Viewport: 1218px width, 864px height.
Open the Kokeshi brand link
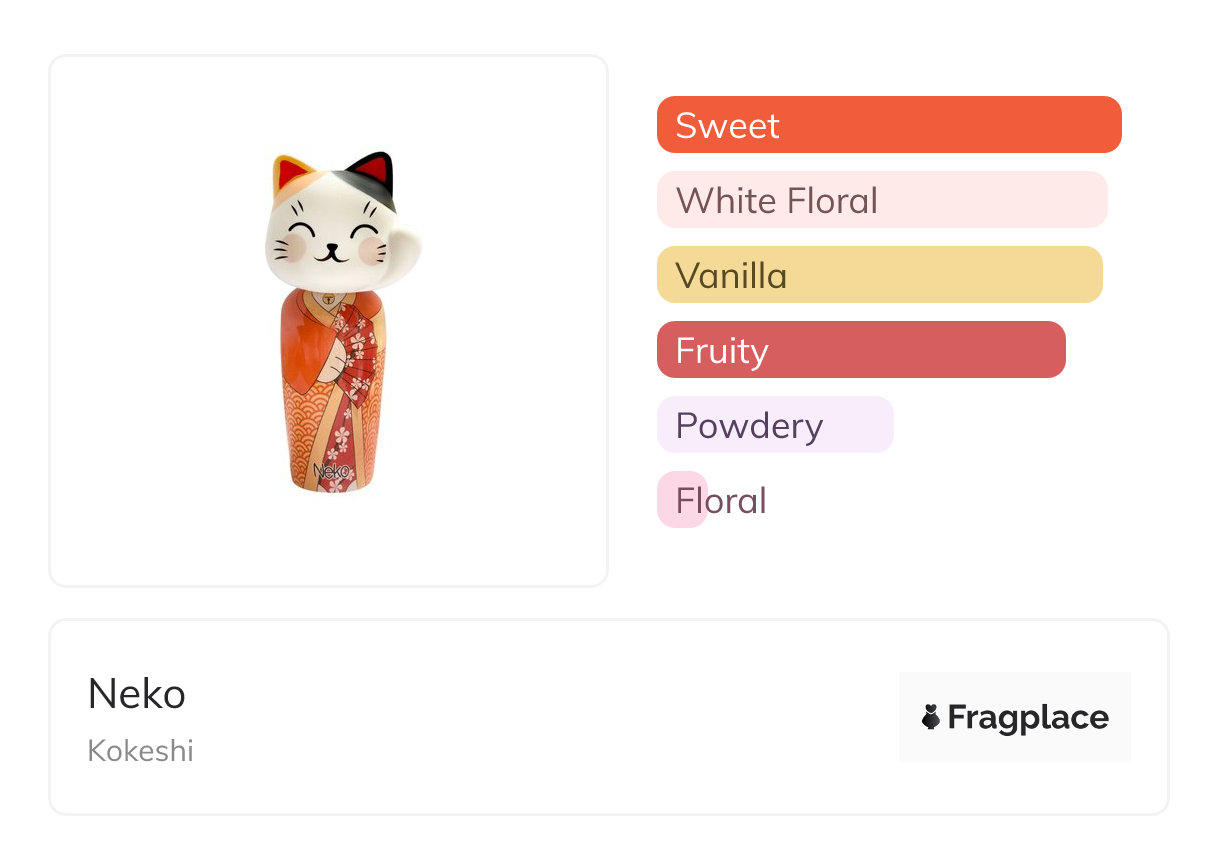pos(141,750)
